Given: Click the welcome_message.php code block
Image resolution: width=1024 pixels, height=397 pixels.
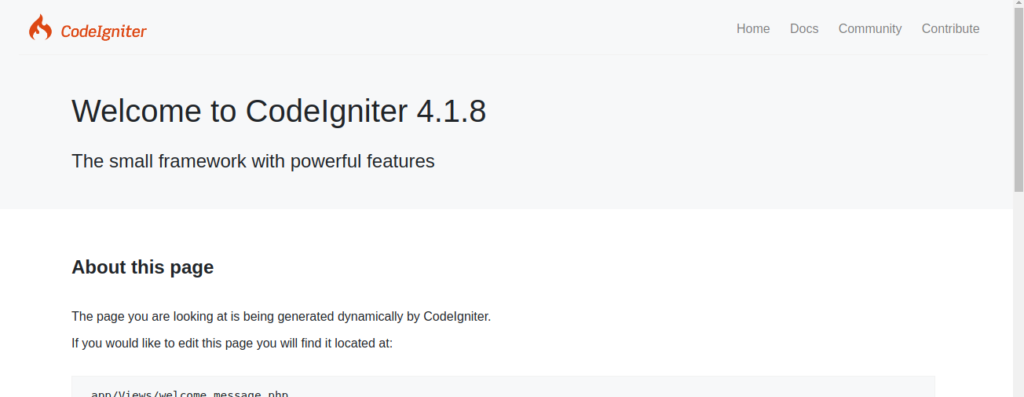Looking at the screenshot, I should pyautogui.click(x=503, y=387).
